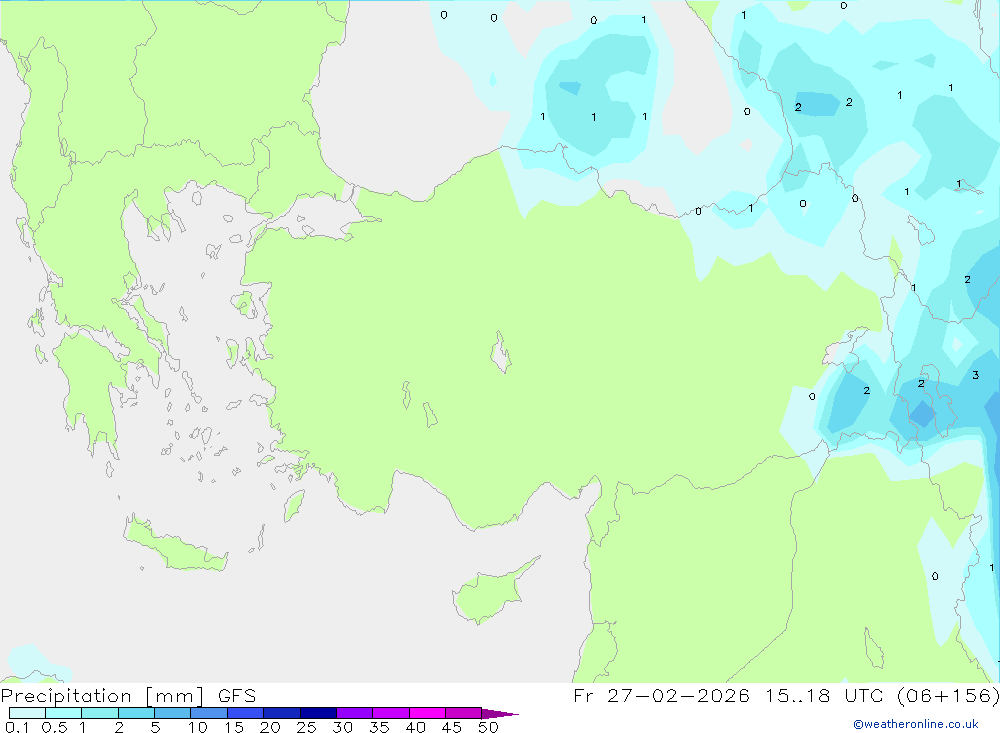Screen dimensions: 1000x733
Task: Click the 20–25 mm dark blue legend swatch
Action: coord(282,713)
